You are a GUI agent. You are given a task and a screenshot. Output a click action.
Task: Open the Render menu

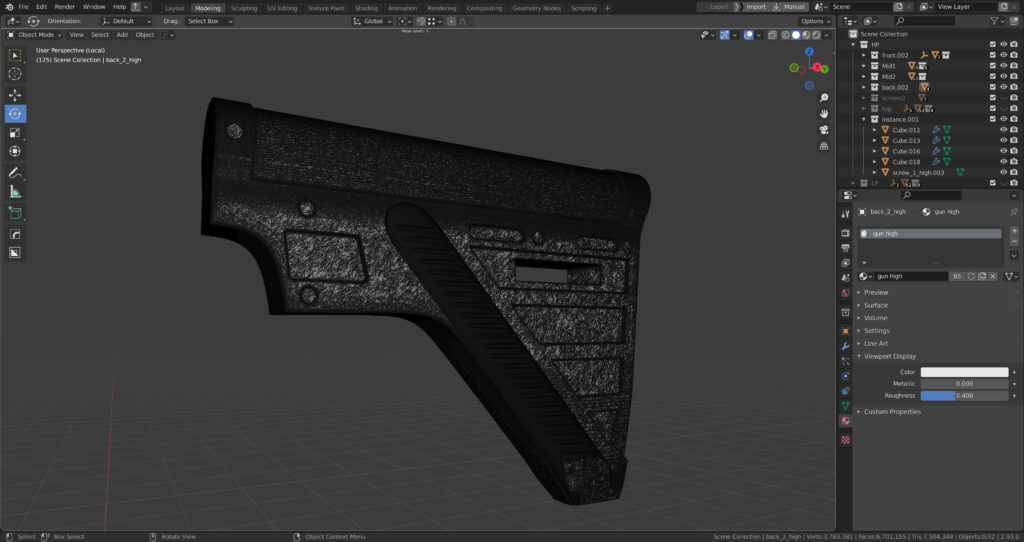click(65, 7)
